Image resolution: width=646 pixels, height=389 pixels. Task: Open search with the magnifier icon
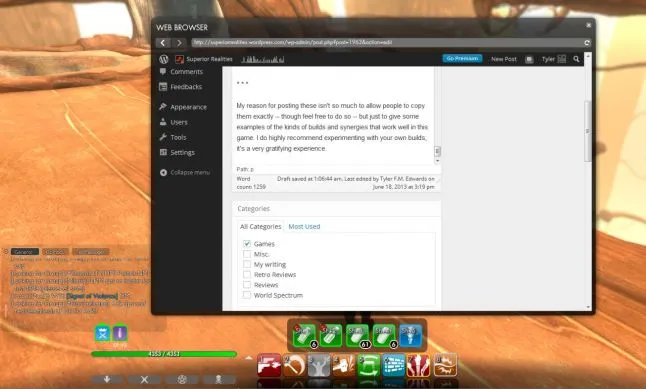576,59
